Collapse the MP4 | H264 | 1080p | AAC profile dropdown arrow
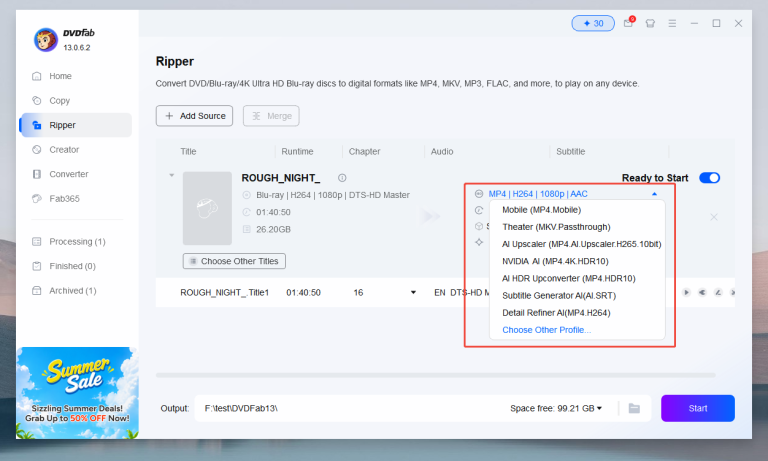Image resolution: width=768 pixels, height=461 pixels. 654,194
